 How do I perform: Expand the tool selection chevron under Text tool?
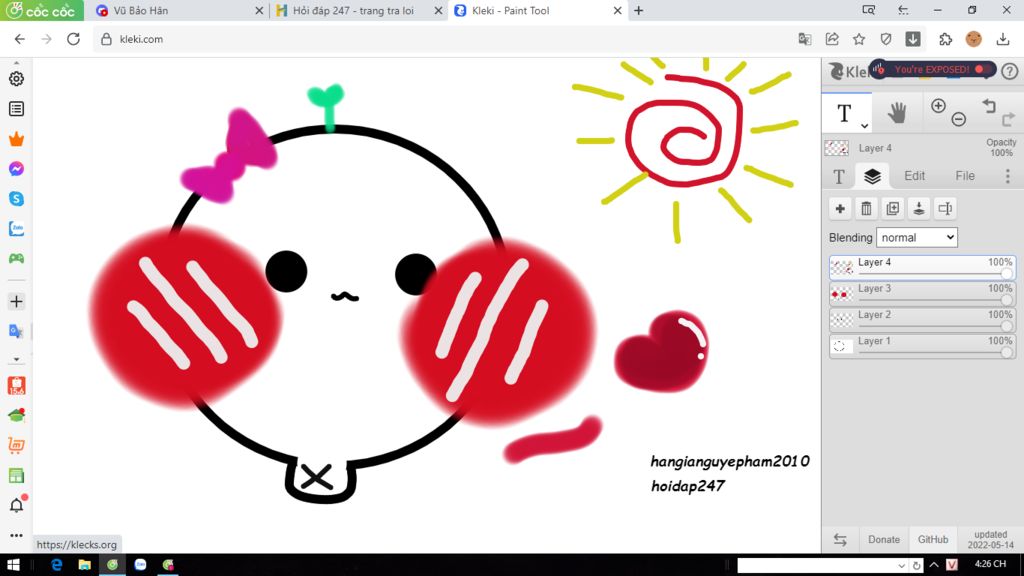(x=864, y=125)
